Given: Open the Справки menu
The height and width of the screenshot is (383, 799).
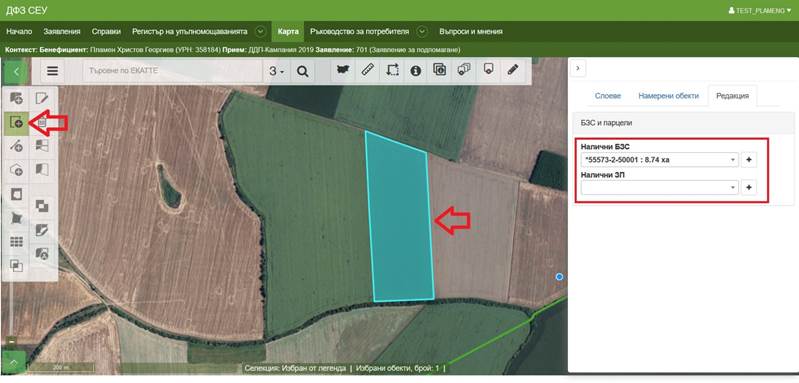Looking at the screenshot, I should (x=106, y=32).
